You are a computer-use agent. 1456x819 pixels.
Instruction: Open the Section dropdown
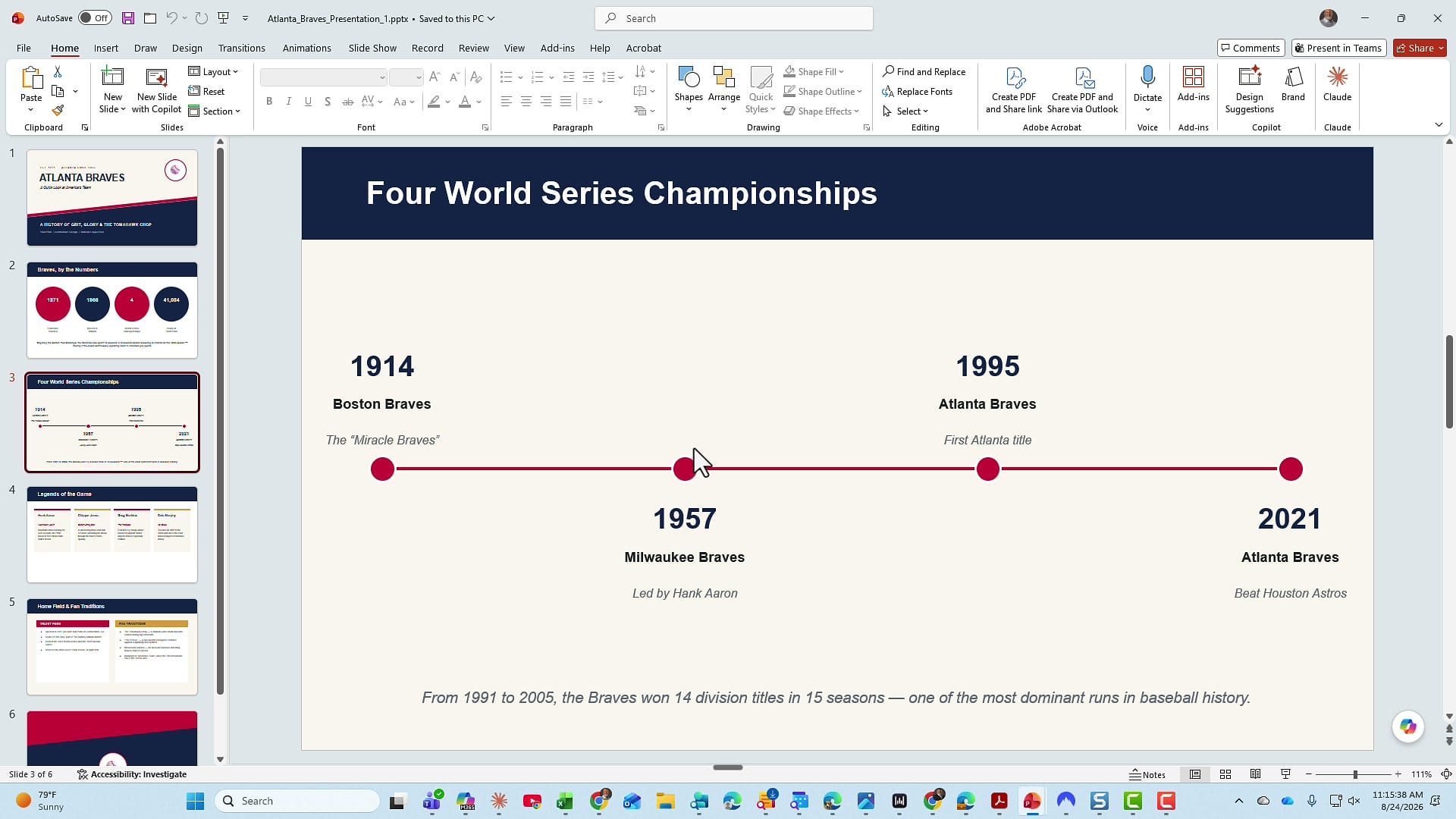(x=214, y=111)
